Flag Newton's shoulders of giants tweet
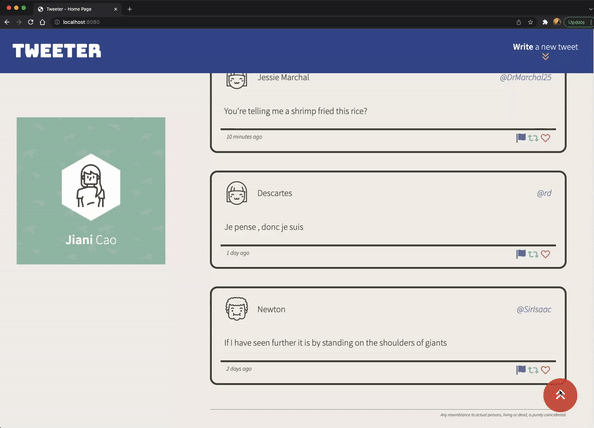This screenshot has width=594, height=428. click(521, 370)
